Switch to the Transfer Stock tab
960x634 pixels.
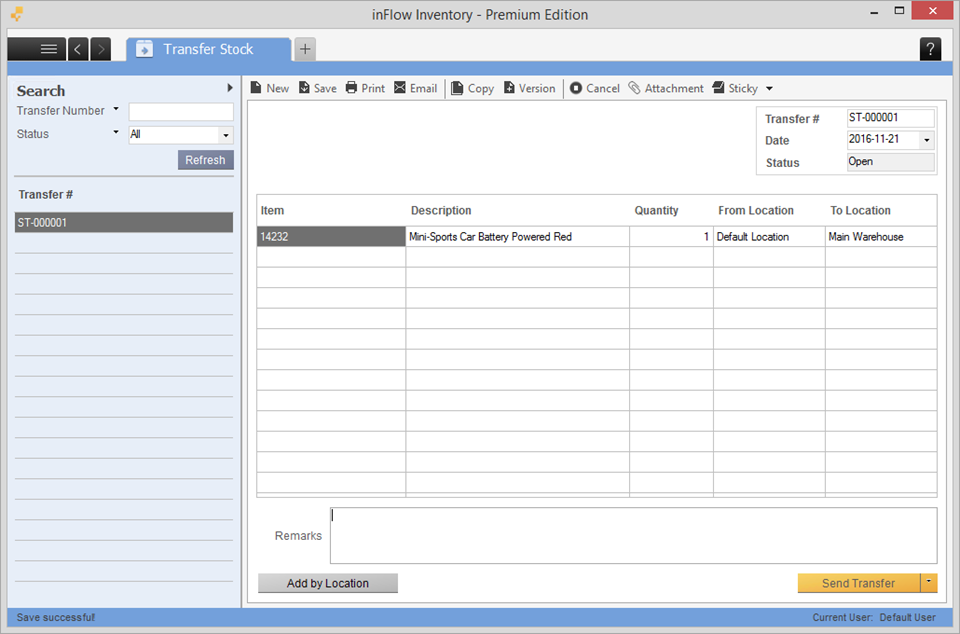(209, 49)
